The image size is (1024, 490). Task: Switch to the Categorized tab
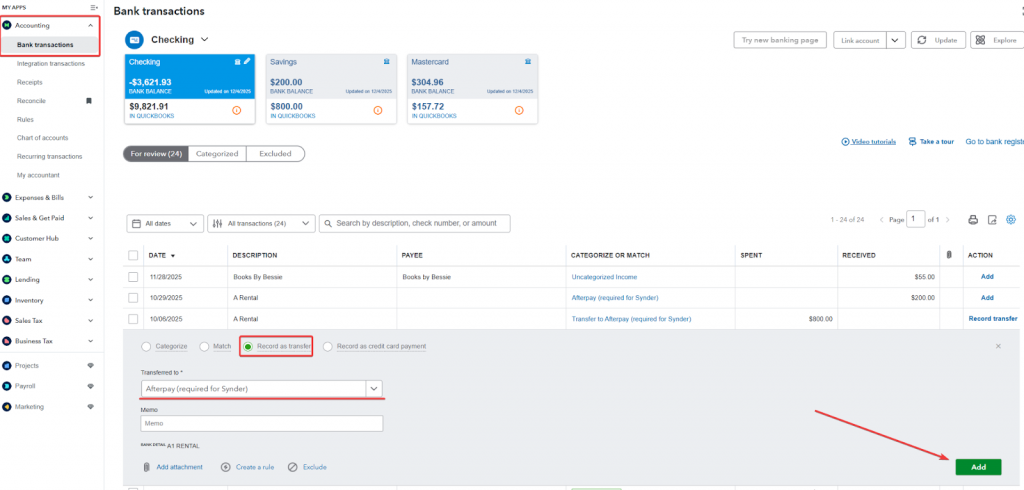[217, 154]
